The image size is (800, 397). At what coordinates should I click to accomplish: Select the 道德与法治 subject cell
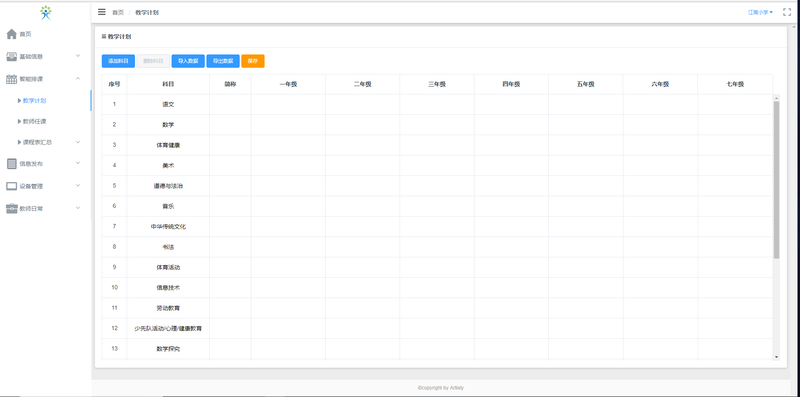[x=168, y=186]
